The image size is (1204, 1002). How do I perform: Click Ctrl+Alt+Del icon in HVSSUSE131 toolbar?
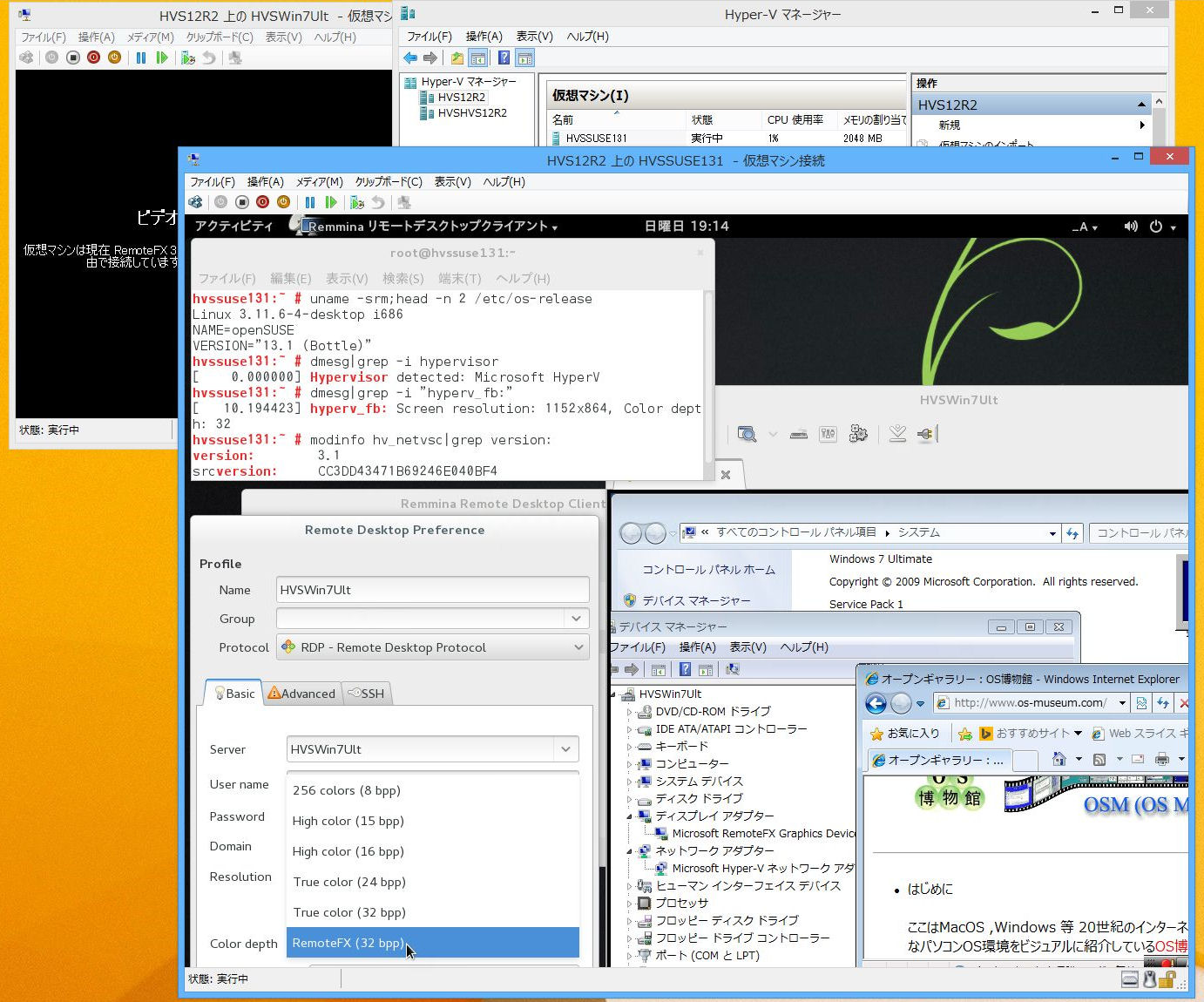click(x=195, y=202)
